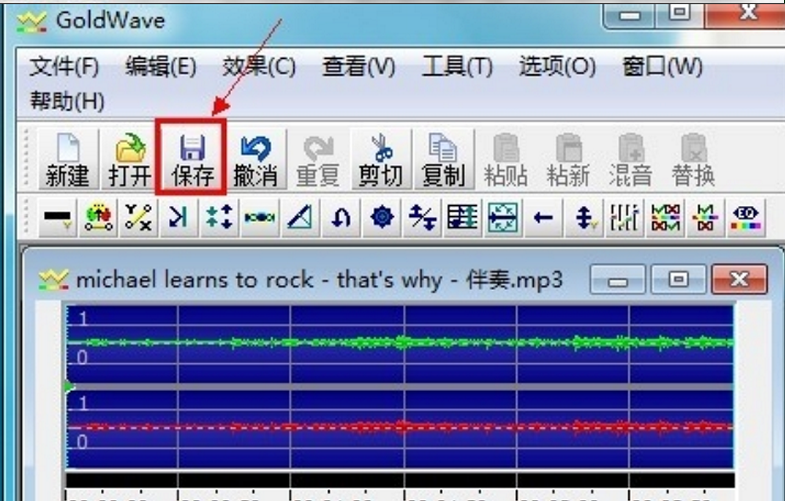Open the Echo effect icon
Screen dimensions: 785x501
(179, 218)
